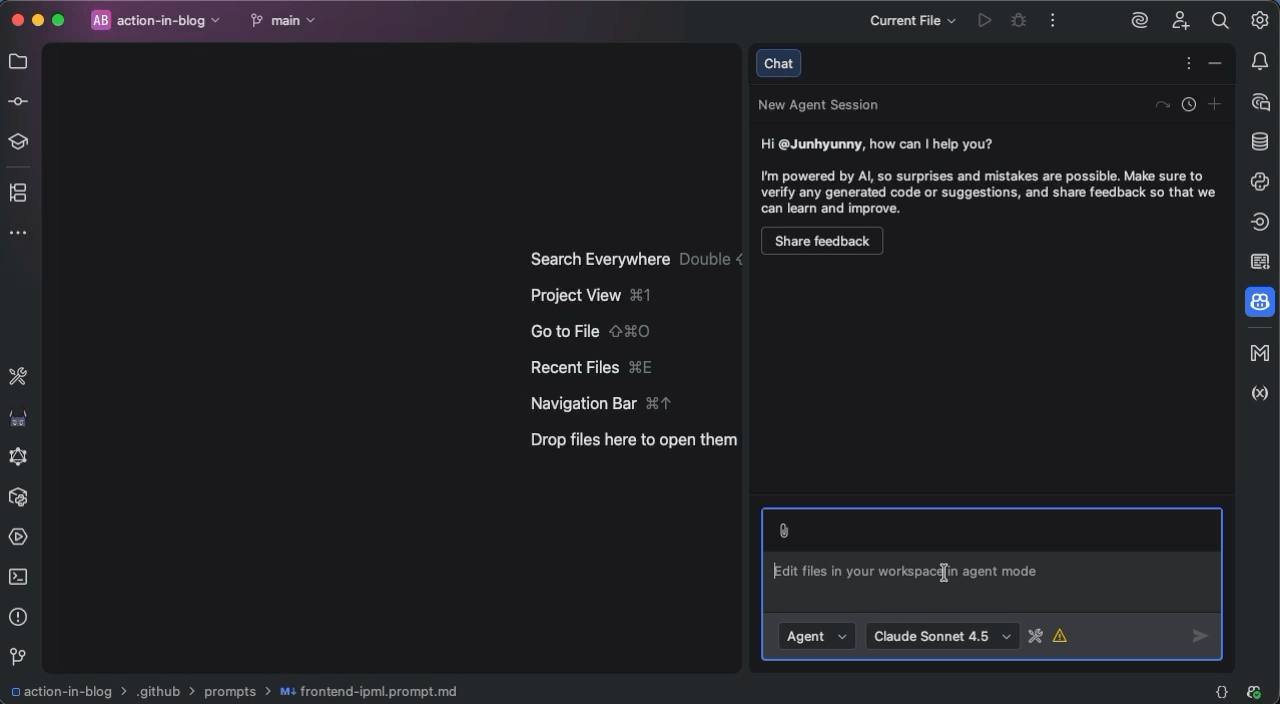1280x704 pixels.
Task: Expand the Agent mode dropdown
Action: 816,636
